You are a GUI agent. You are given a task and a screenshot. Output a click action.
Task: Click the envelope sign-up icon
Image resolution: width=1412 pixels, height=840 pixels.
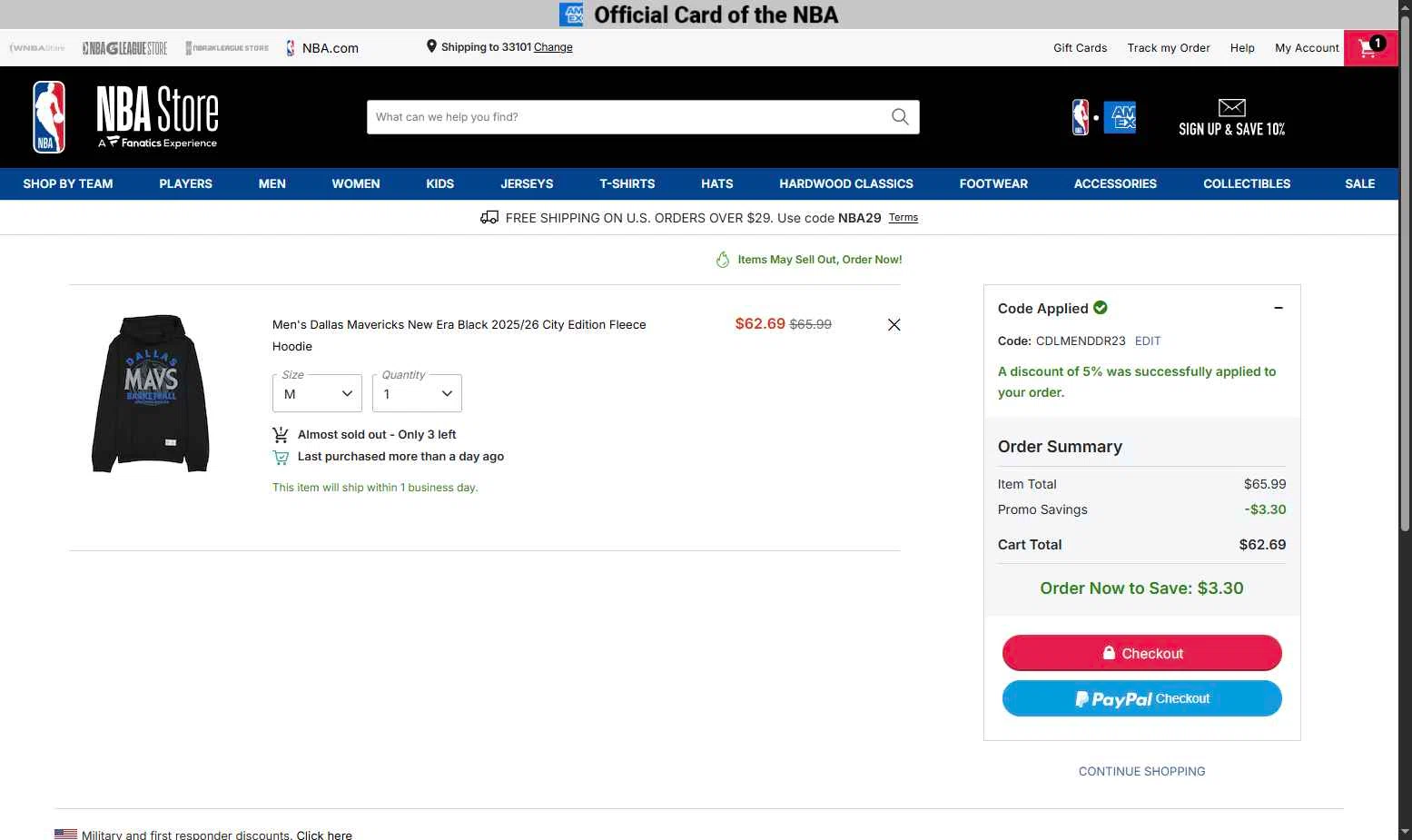(x=1231, y=107)
